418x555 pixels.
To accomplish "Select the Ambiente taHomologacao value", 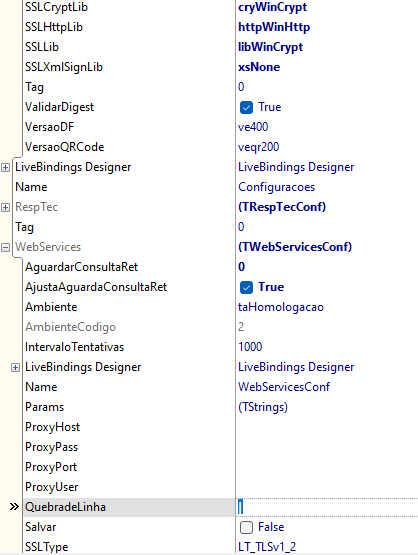I will coord(281,307).
